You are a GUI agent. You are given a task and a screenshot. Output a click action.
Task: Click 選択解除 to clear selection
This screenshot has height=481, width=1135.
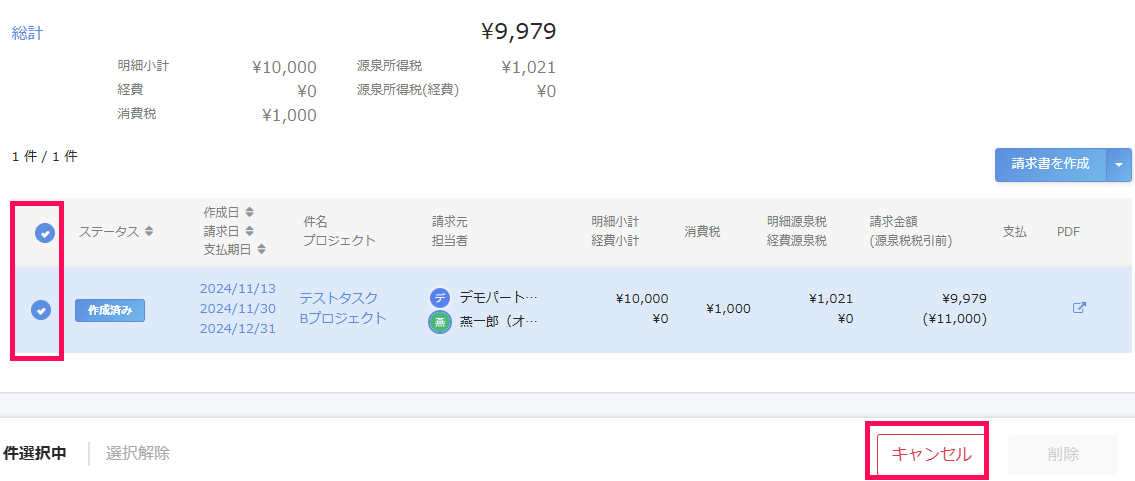[138, 453]
